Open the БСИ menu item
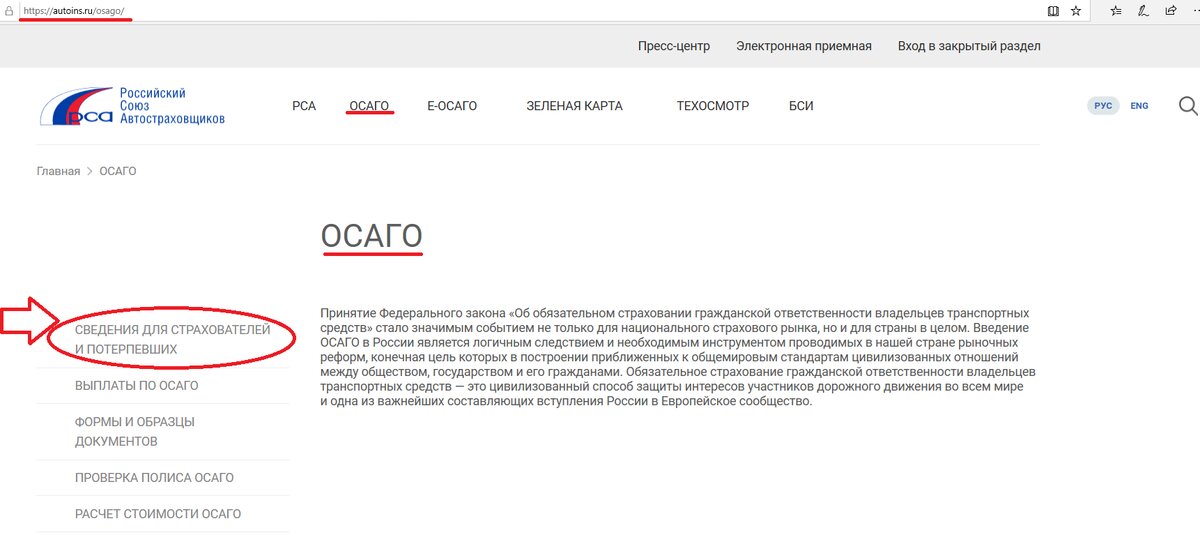 pos(801,106)
